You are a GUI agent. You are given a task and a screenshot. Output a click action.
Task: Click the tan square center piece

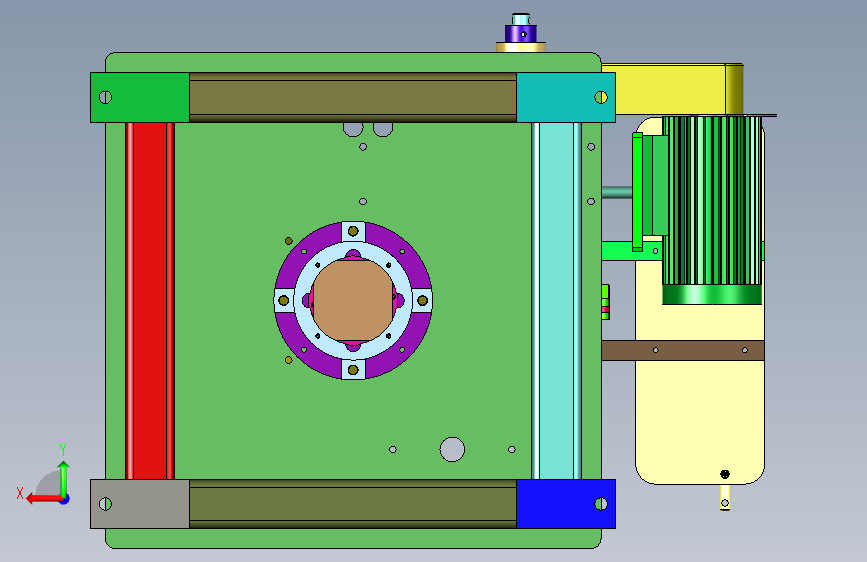353,300
